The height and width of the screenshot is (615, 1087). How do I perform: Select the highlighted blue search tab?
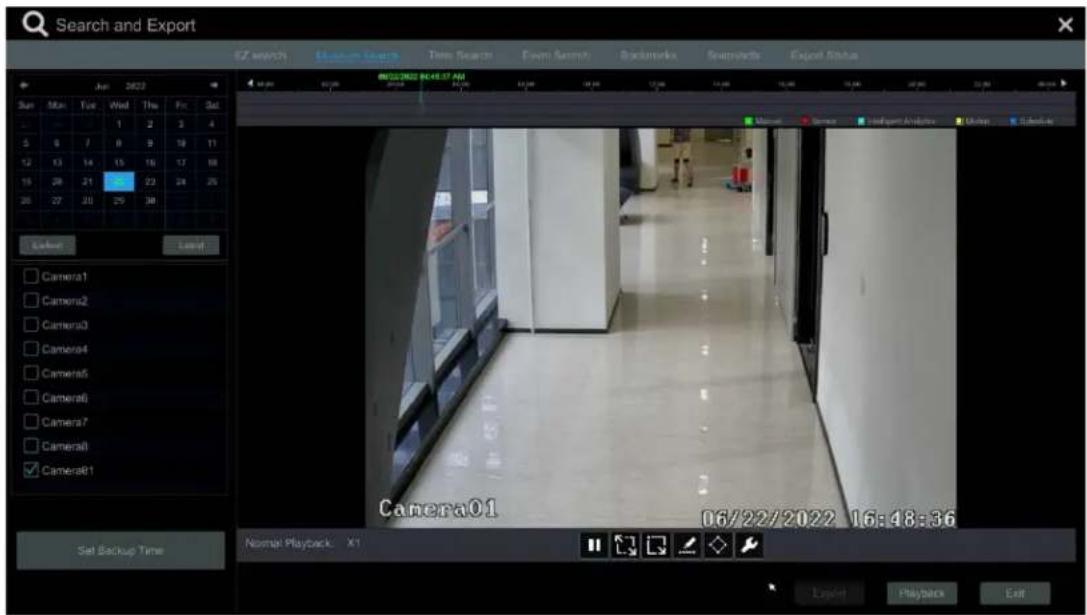tap(357, 55)
